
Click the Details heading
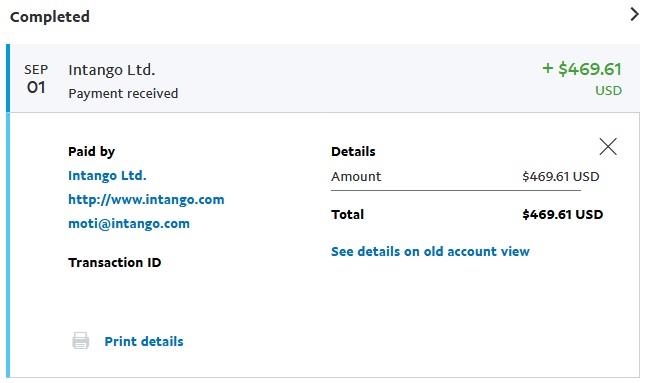353,152
